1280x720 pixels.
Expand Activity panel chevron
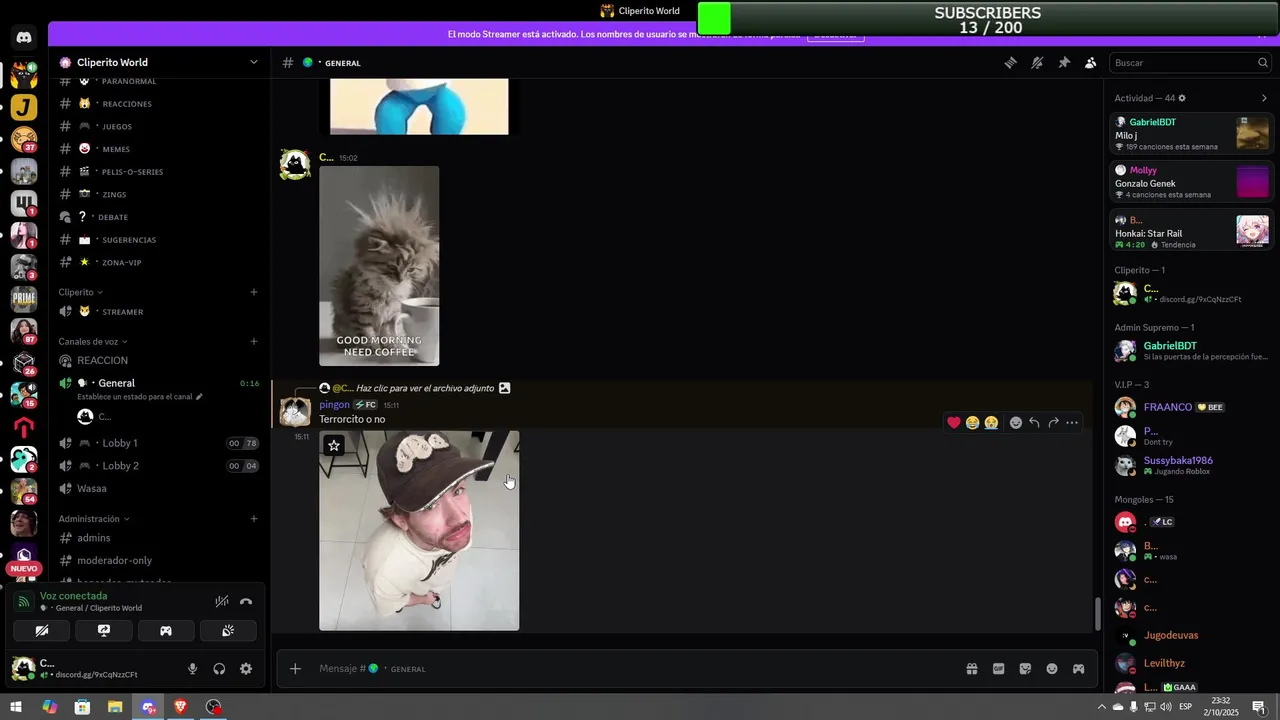click(1264, 98)
